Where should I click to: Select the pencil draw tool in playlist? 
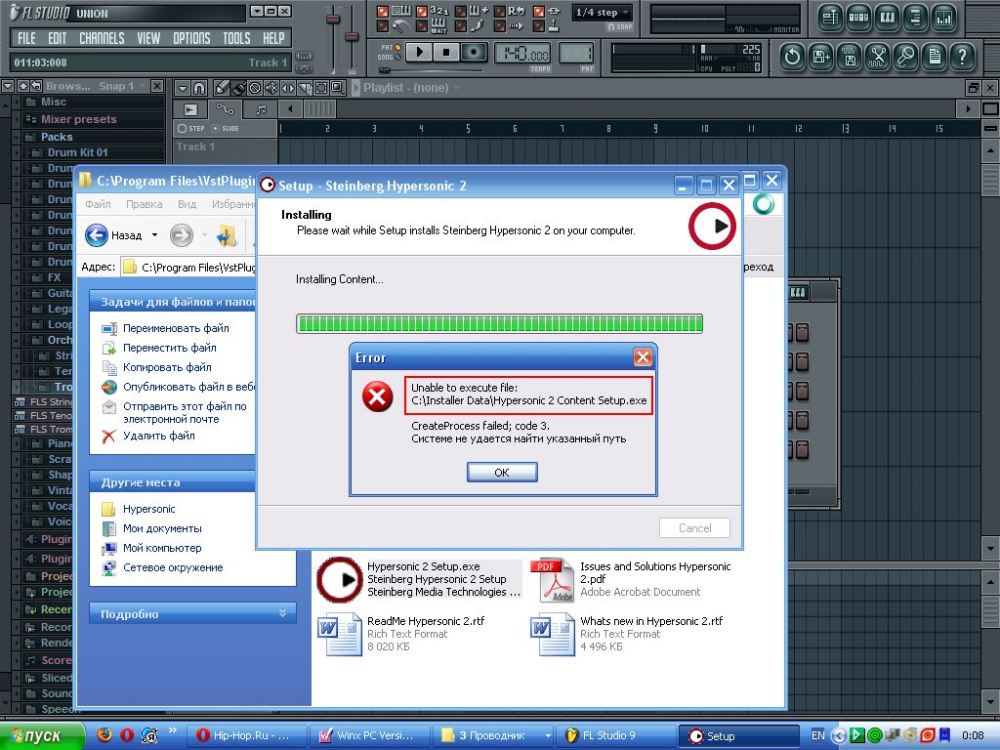point(221,87)
